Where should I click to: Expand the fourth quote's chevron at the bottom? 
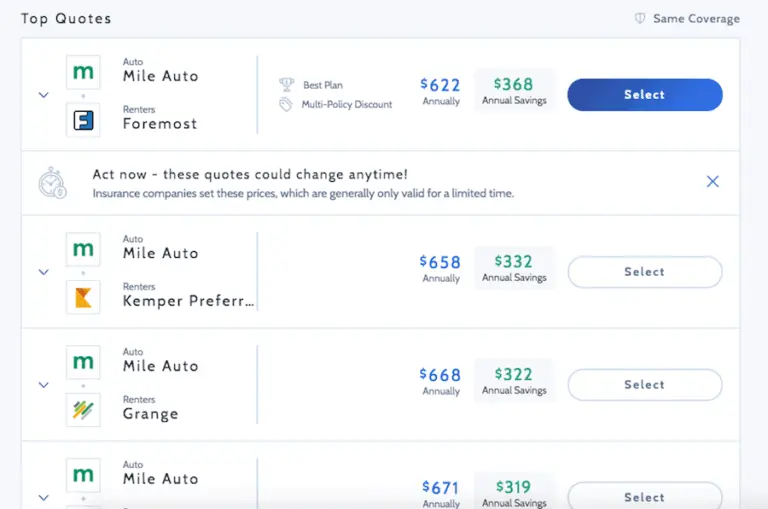pos(43,497)
